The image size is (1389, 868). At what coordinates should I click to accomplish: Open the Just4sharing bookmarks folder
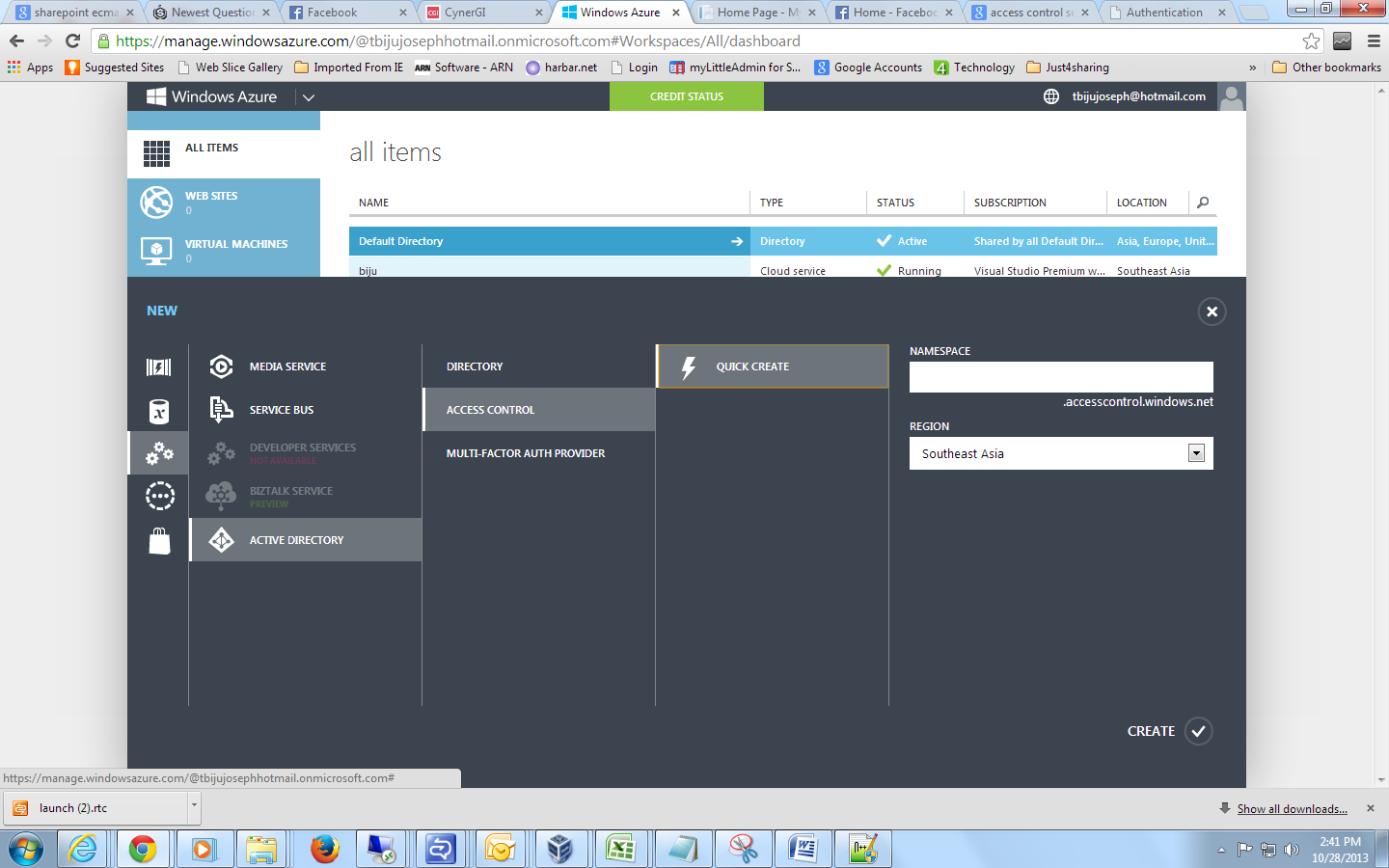[1068, 68]
